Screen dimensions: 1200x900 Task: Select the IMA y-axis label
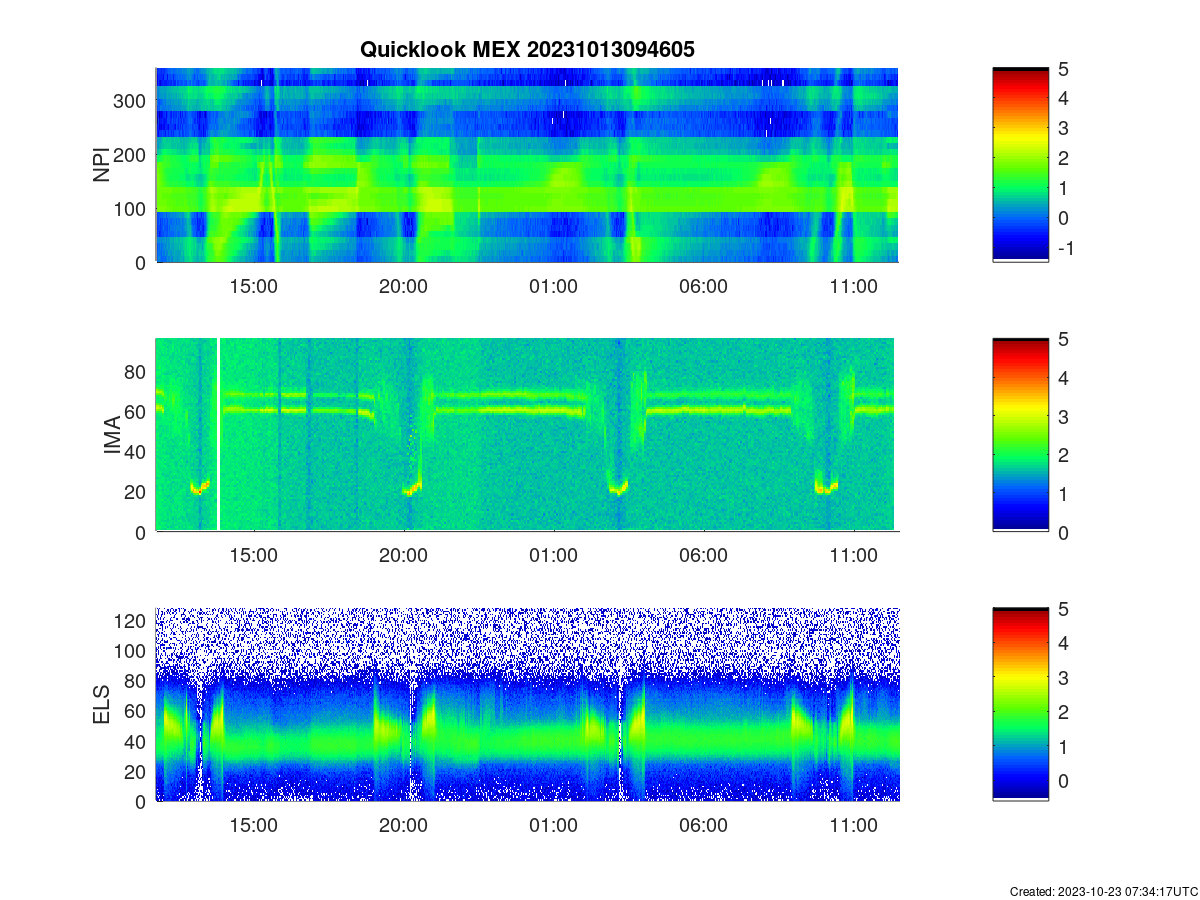(112, 436)
